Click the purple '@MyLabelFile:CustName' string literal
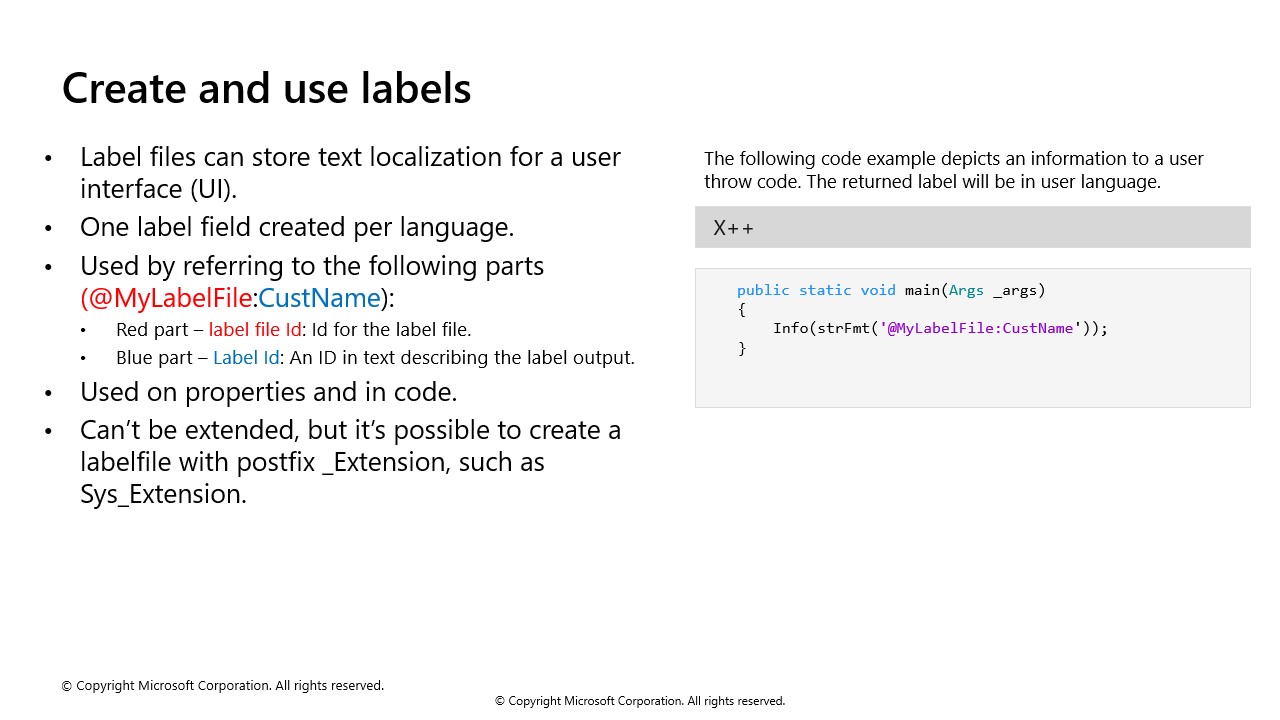 click(x=980, y=328)
